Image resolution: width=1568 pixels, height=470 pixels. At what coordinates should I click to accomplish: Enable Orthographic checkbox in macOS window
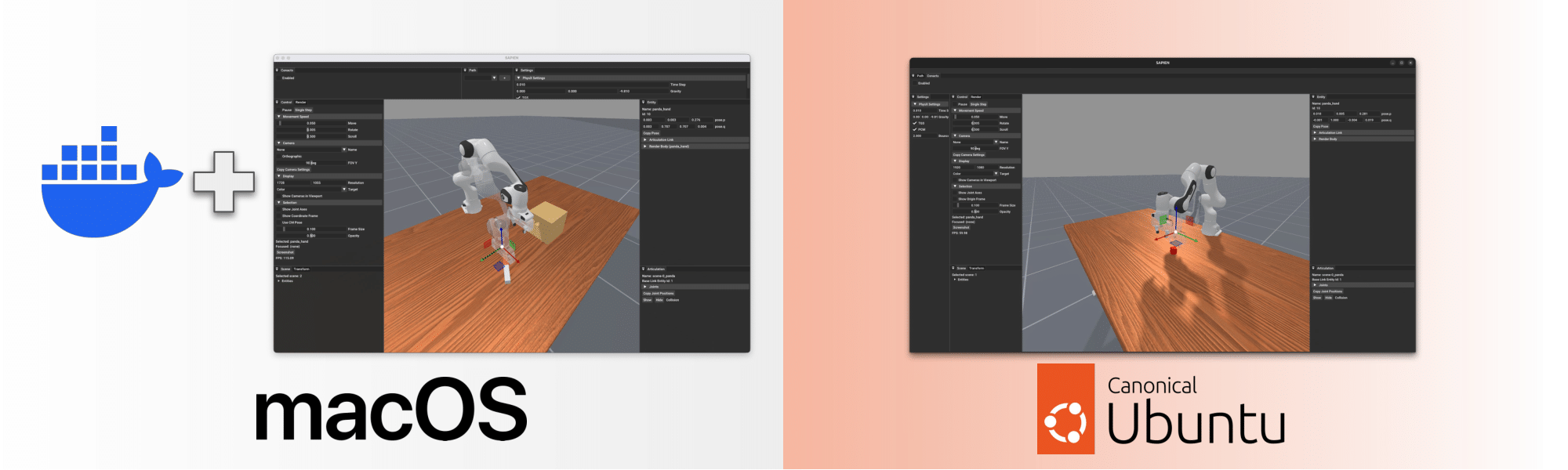pos(279,156)
